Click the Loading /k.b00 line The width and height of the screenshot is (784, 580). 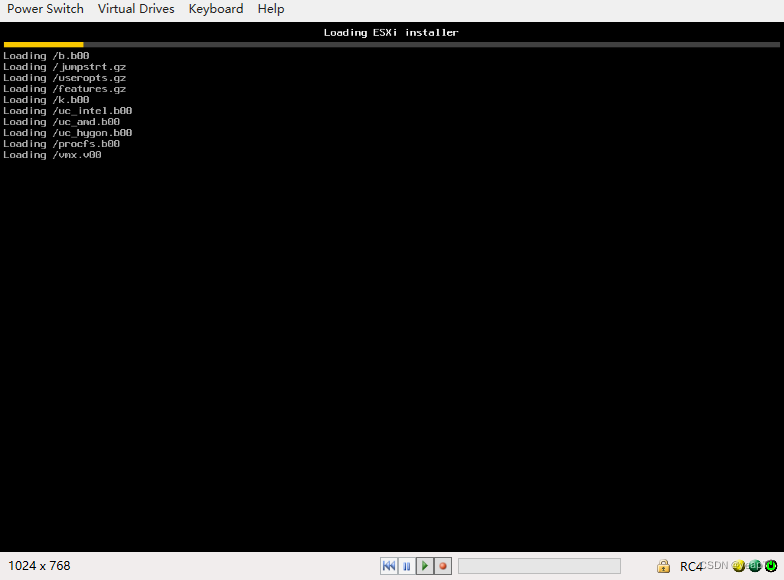pos(46,100)
